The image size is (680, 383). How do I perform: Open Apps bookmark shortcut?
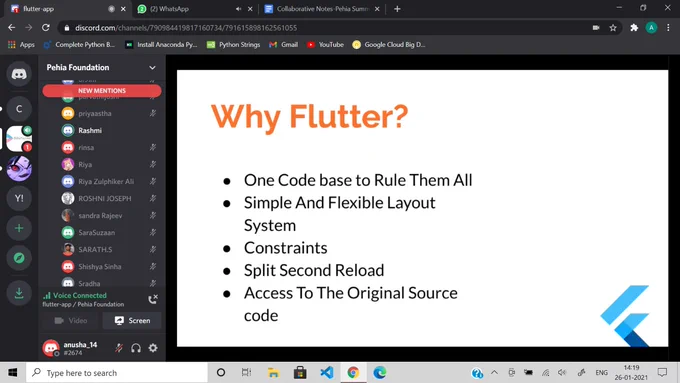click(21, 45)
